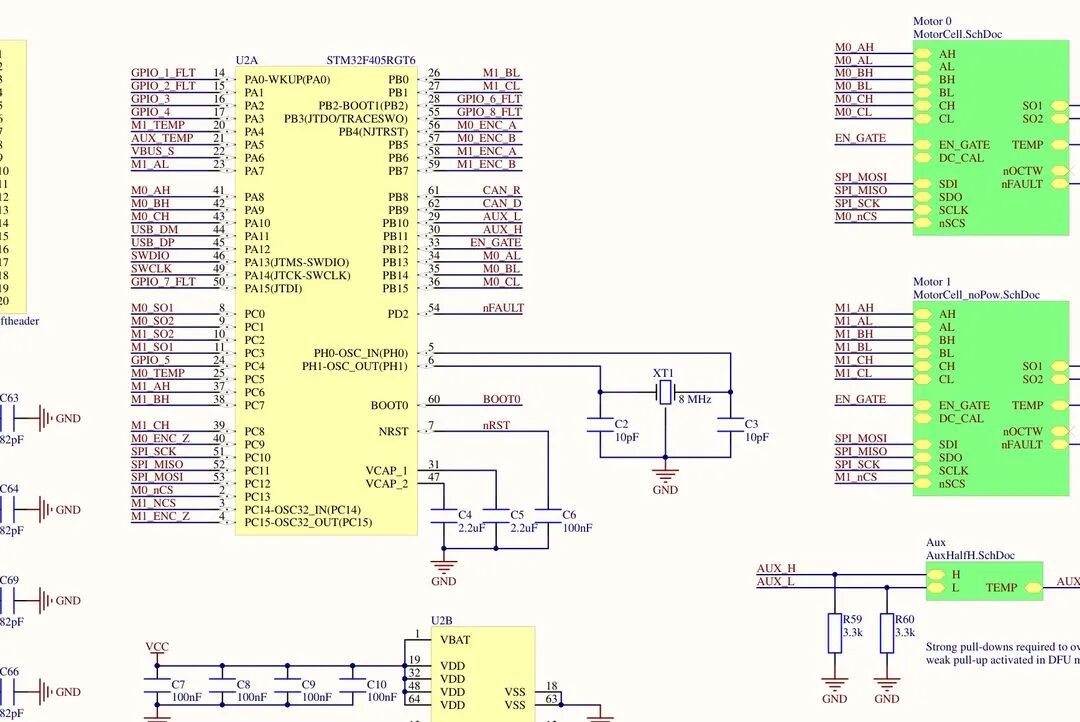The width and height of the screenshot is (1080, 722).
Task: Select the GPIO_7_FLT net label
Action: point(163,282)
